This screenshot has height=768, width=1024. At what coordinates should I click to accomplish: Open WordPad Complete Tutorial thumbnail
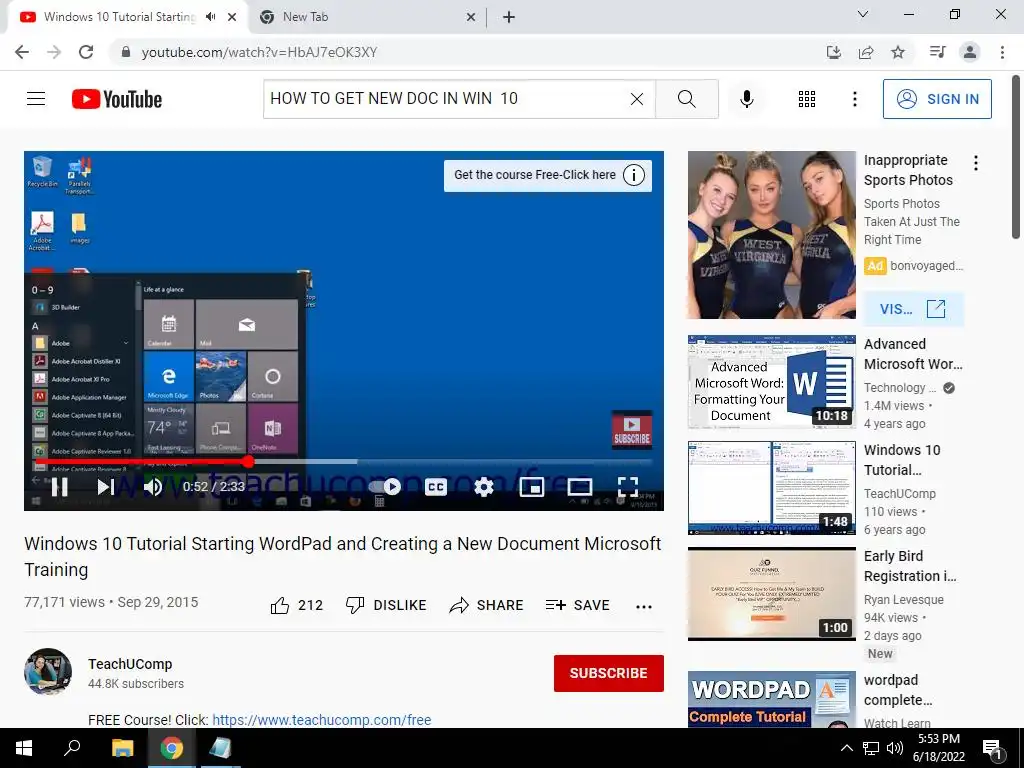771,699
